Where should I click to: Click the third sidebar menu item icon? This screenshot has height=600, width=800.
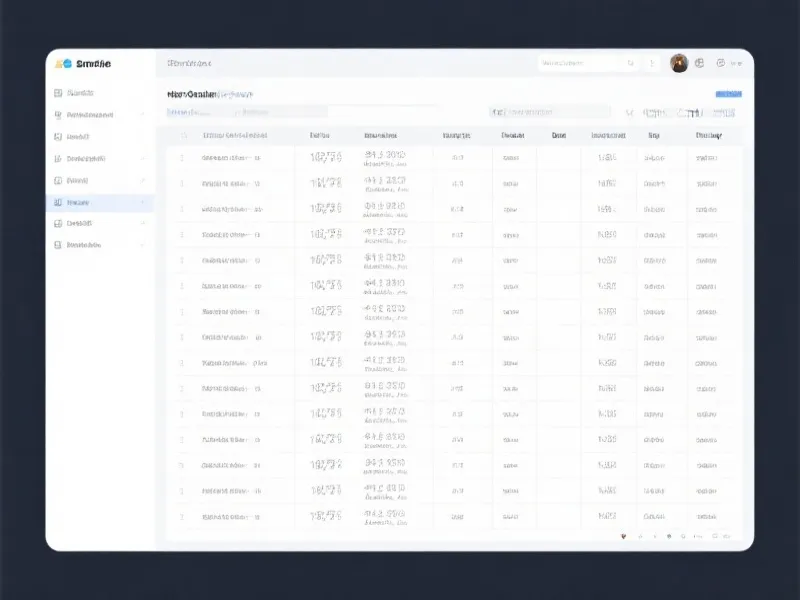[x=57, y=137]
